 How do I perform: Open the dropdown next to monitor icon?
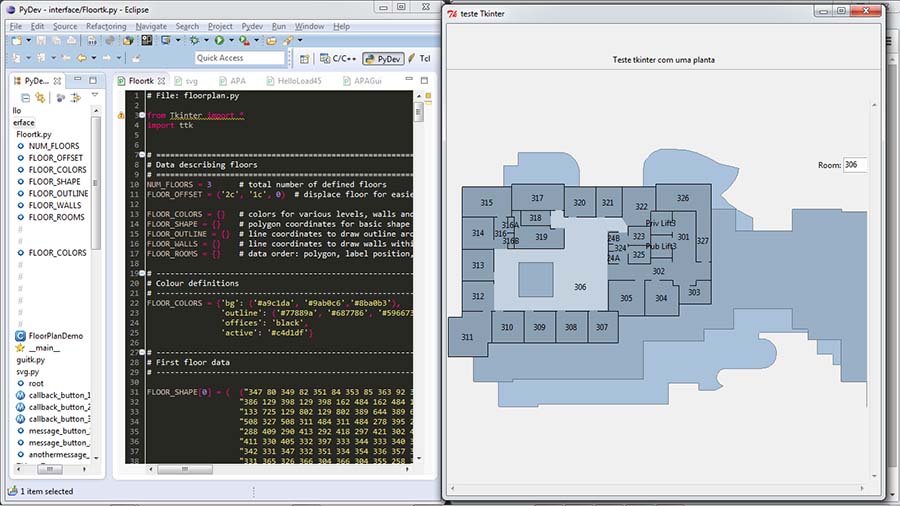[x=178, y=41]
